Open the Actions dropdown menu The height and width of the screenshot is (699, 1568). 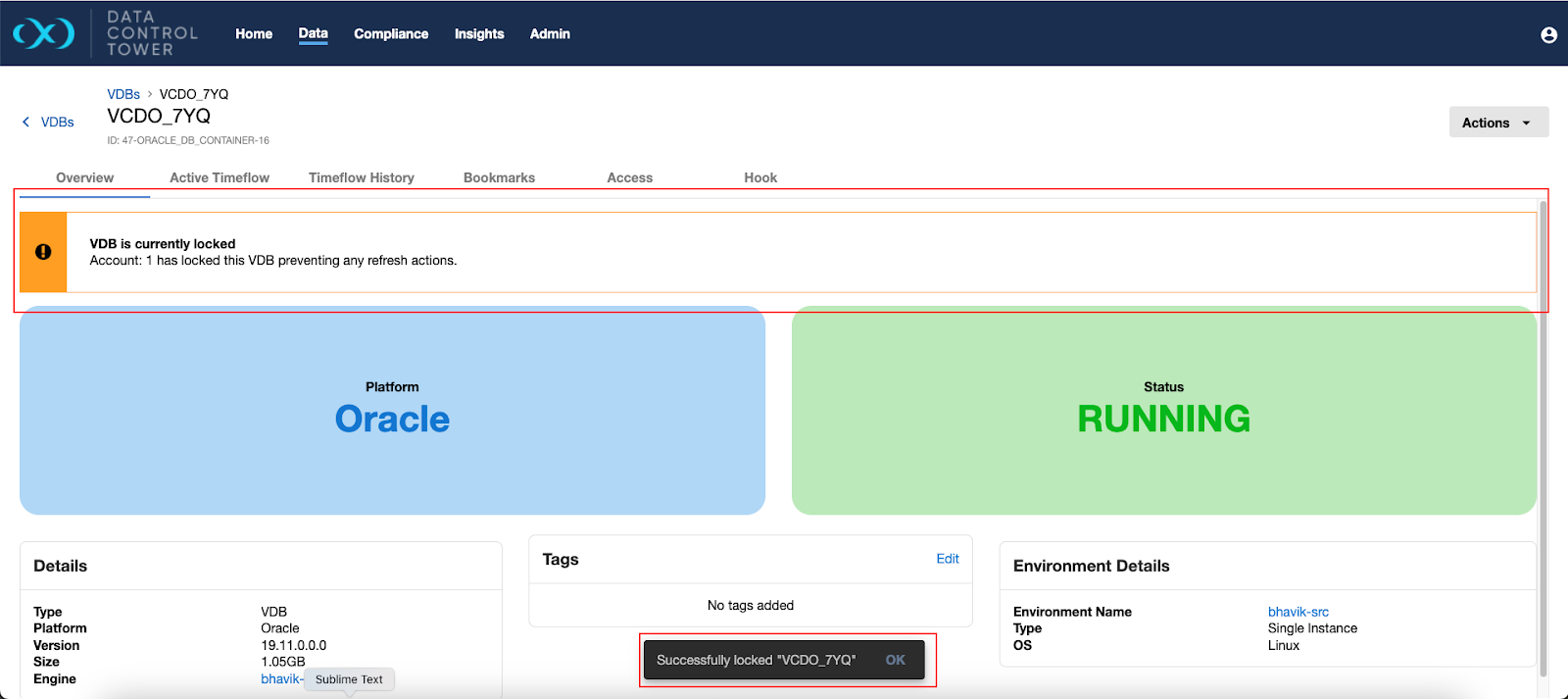click(1497, 123)
